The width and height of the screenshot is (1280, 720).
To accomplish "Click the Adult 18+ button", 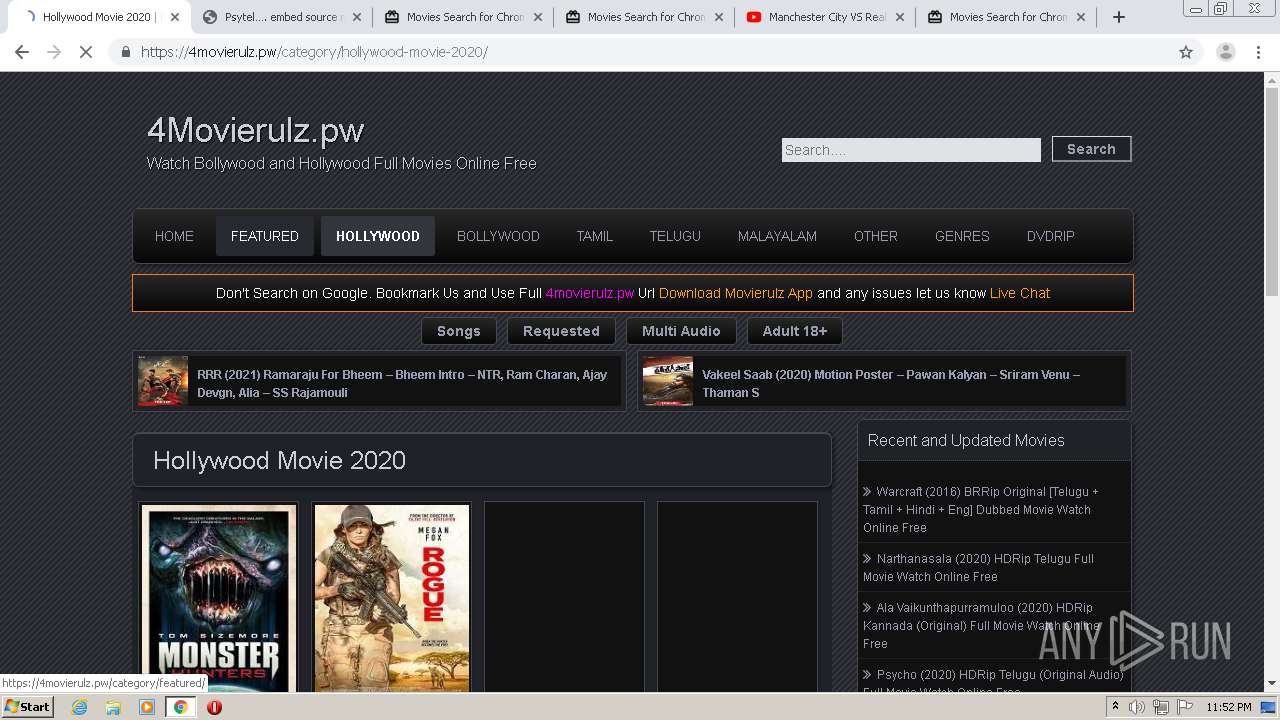I will (795, 331).
